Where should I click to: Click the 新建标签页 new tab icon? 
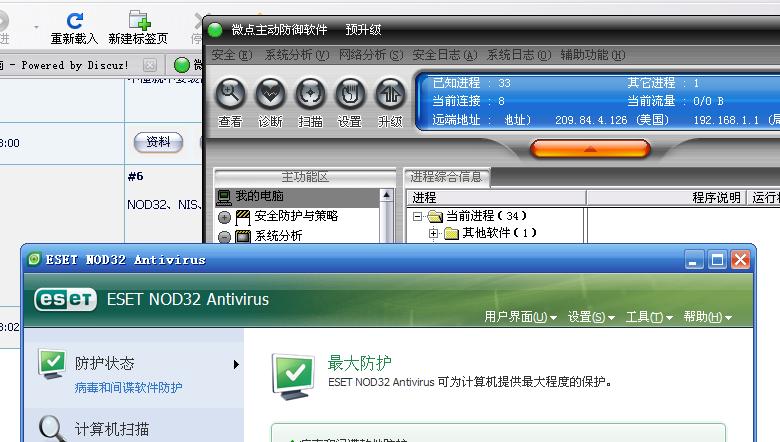[x=139, y=20]
